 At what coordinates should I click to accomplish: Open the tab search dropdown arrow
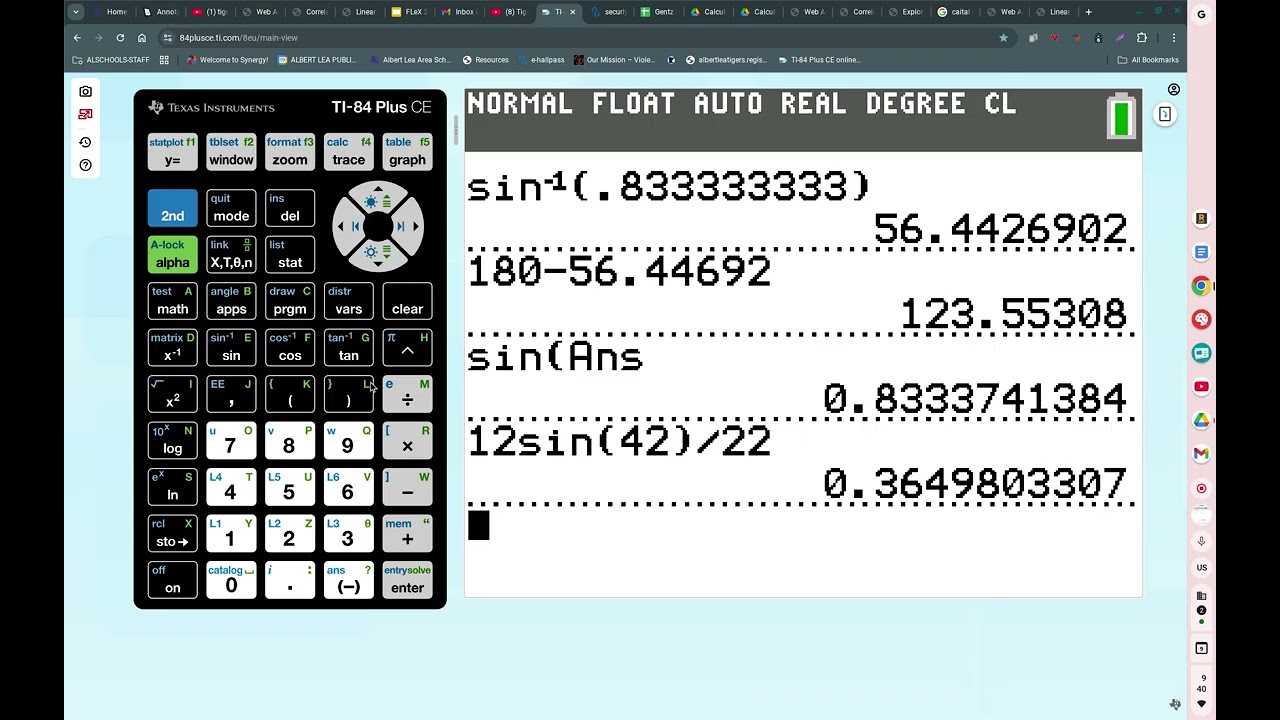(x=76, y=12)
